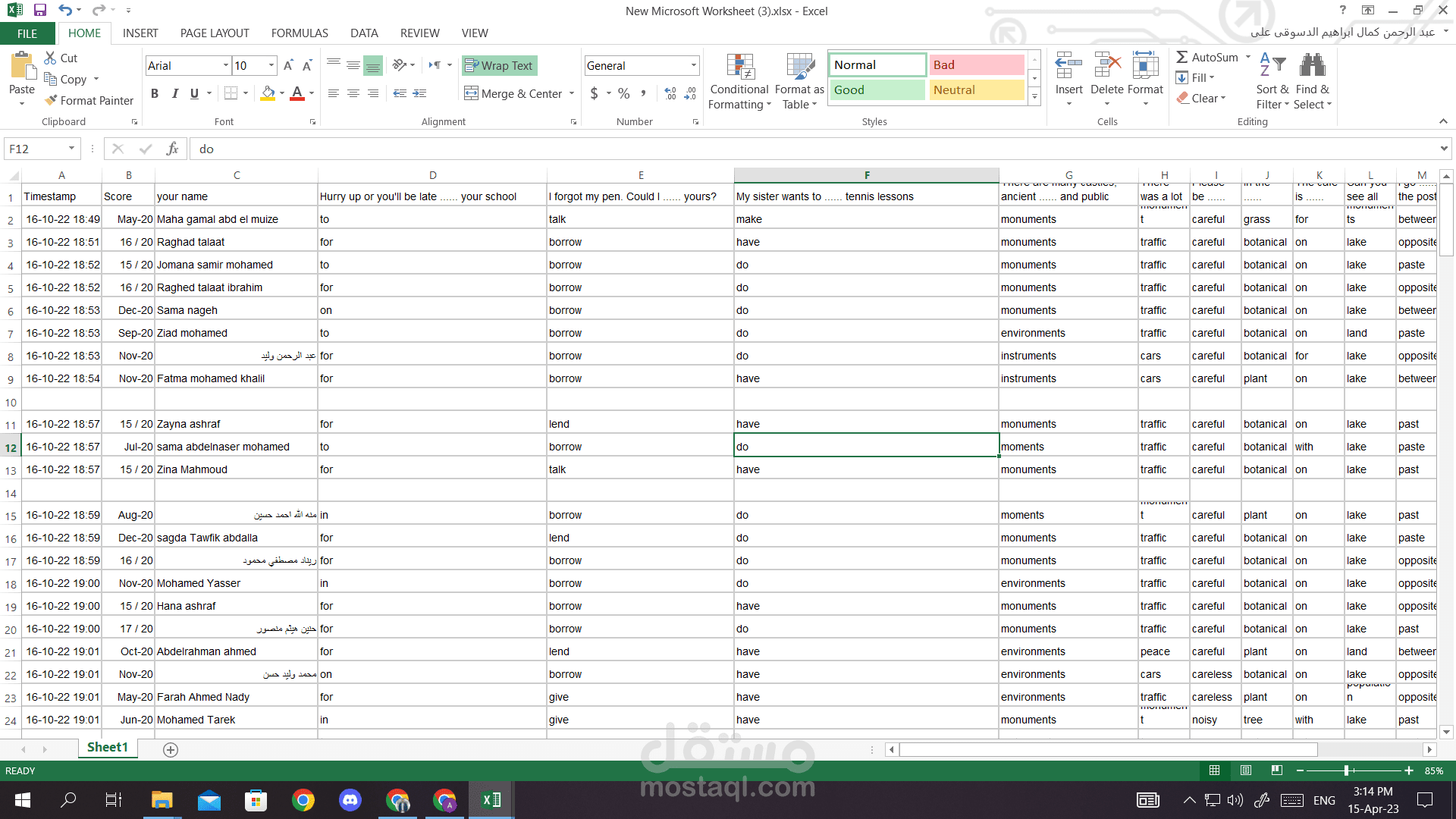Toggle the Wrap Text button
This screenshot has height=819, width=1456.
pyautogui.click(x=499, y=66)
